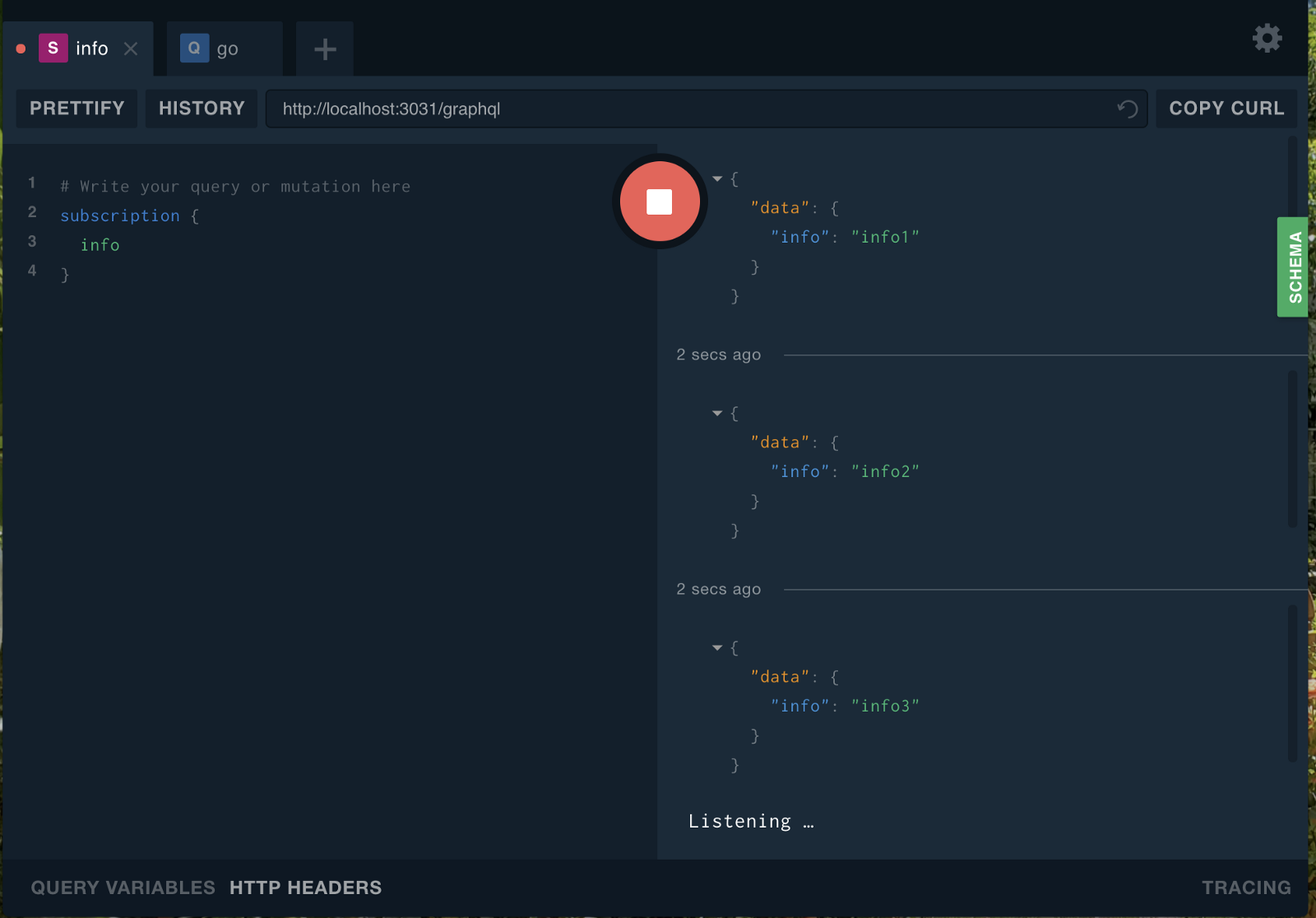Image resolution: width=1316 pixels, height=918 pixels.
Task: Close the info tab
Action: click(x=131, y=49)
